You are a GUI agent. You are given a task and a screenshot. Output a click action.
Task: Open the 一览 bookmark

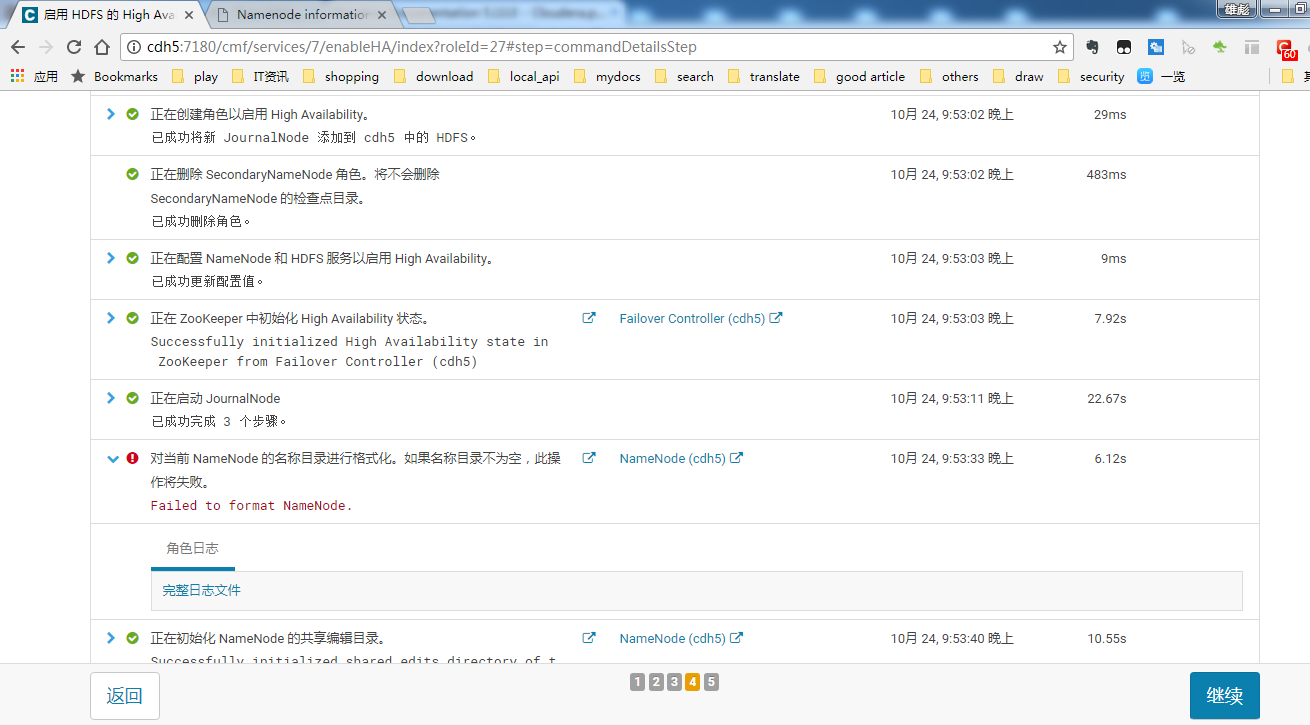1162,76
